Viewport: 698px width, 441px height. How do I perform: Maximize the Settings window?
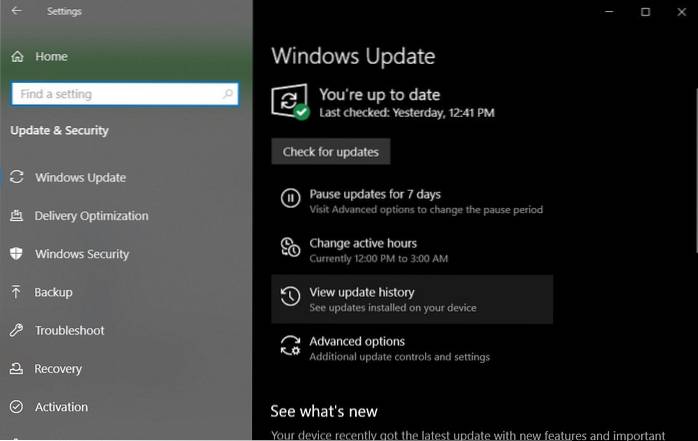point(645,12)
